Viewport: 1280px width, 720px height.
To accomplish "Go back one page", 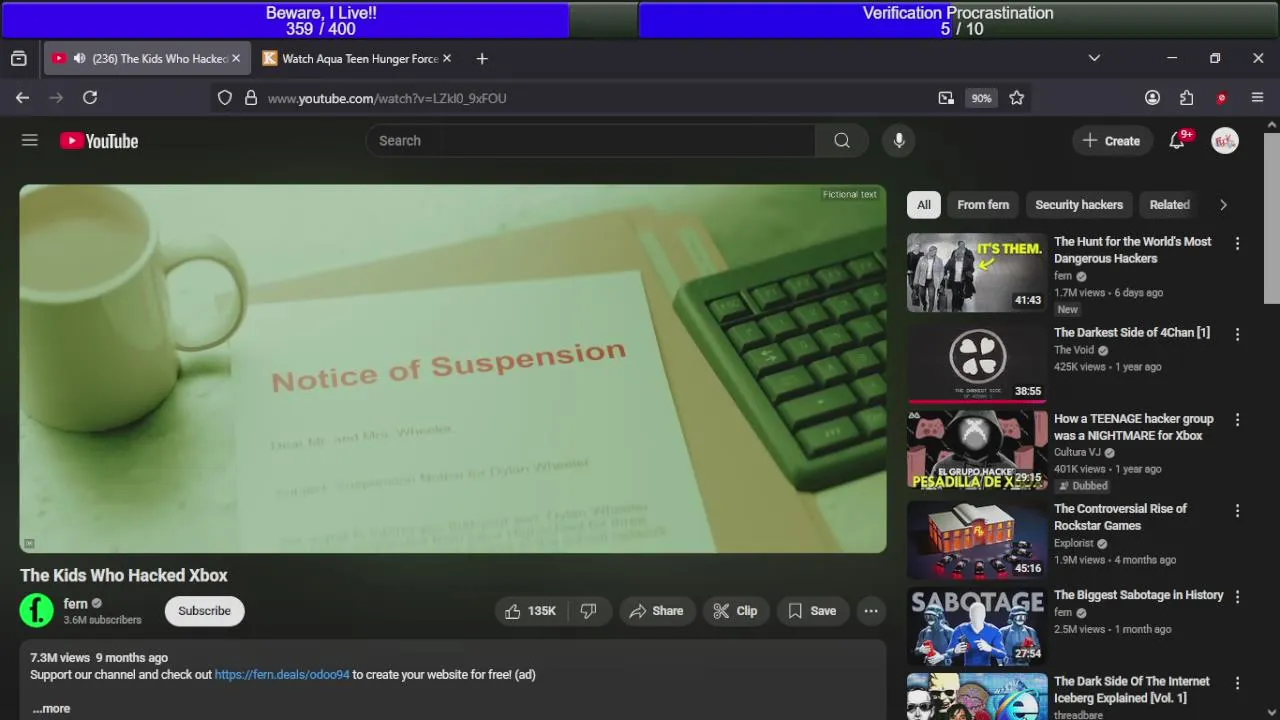I will click(x=22, y=98).
